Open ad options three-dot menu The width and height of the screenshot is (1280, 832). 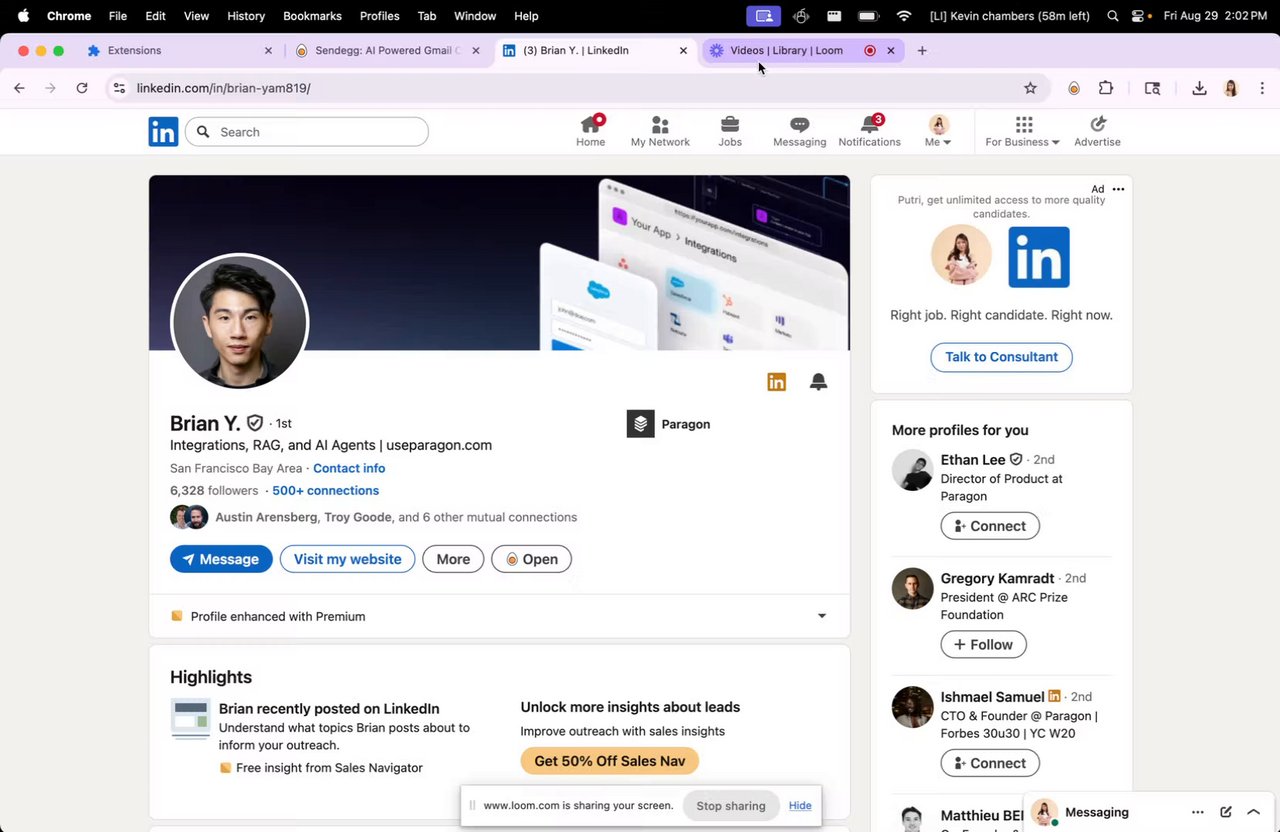pyautogui.click(x=1118, y=189)
